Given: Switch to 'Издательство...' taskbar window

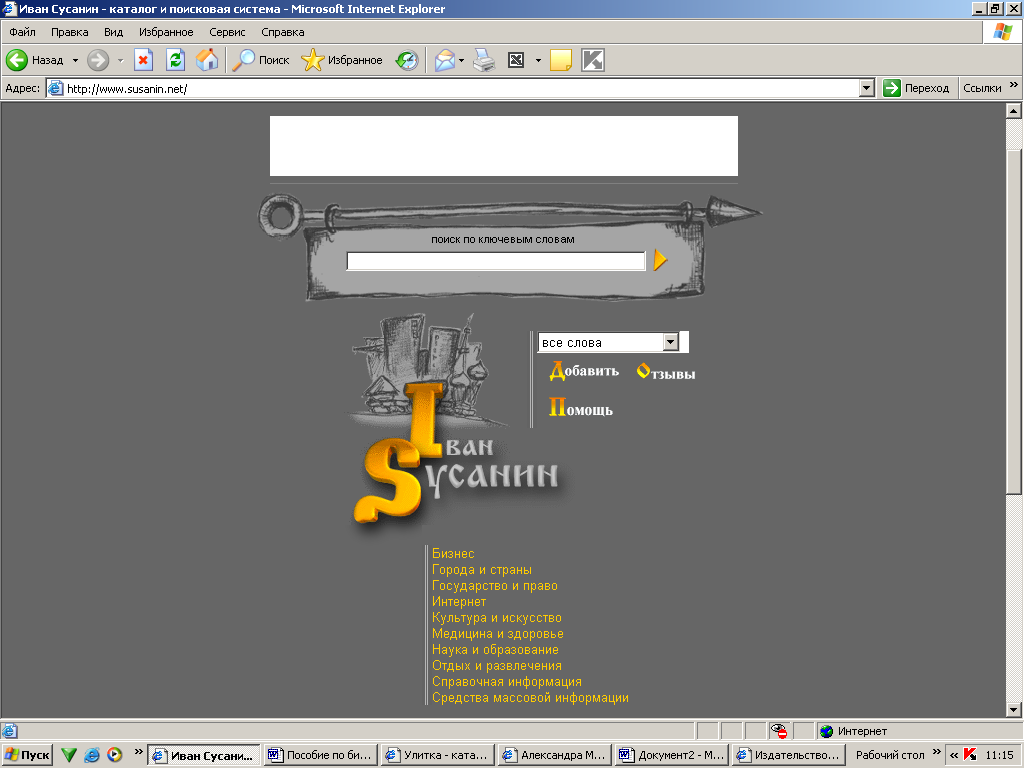Looking at the screenshot, I should tap(788, 755).
